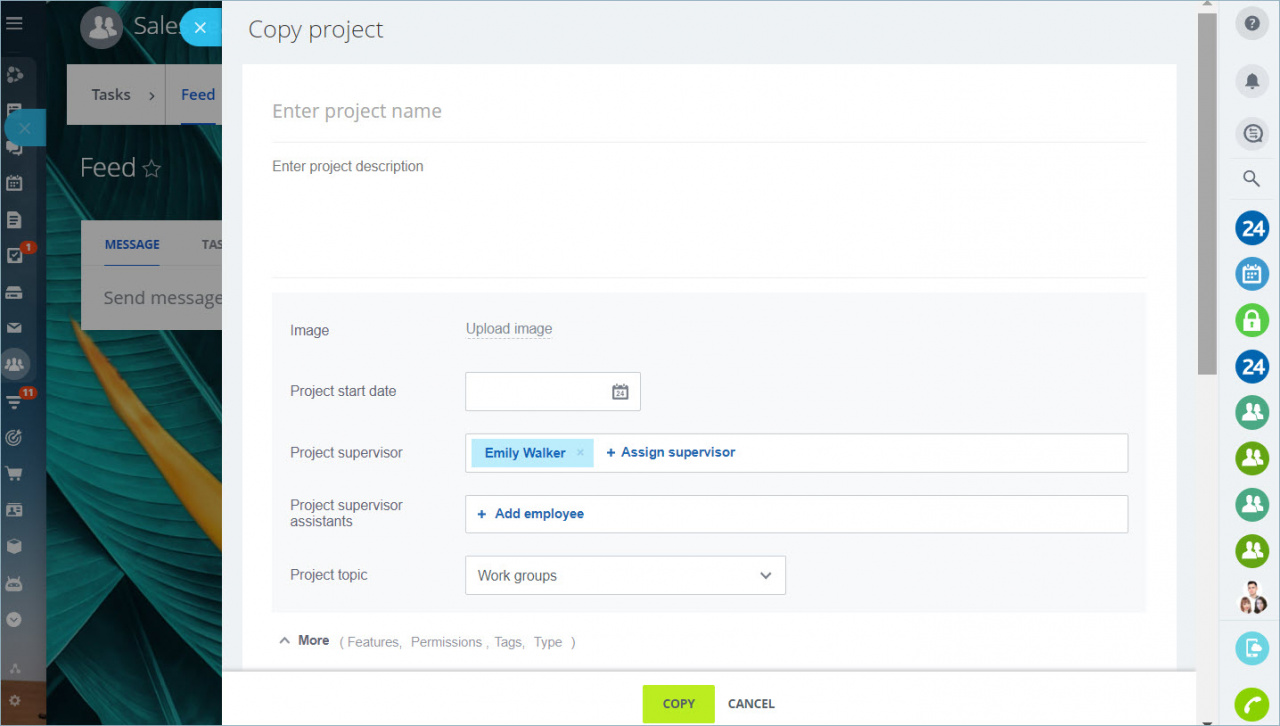Open Tasks icon with badge 1

14,256
